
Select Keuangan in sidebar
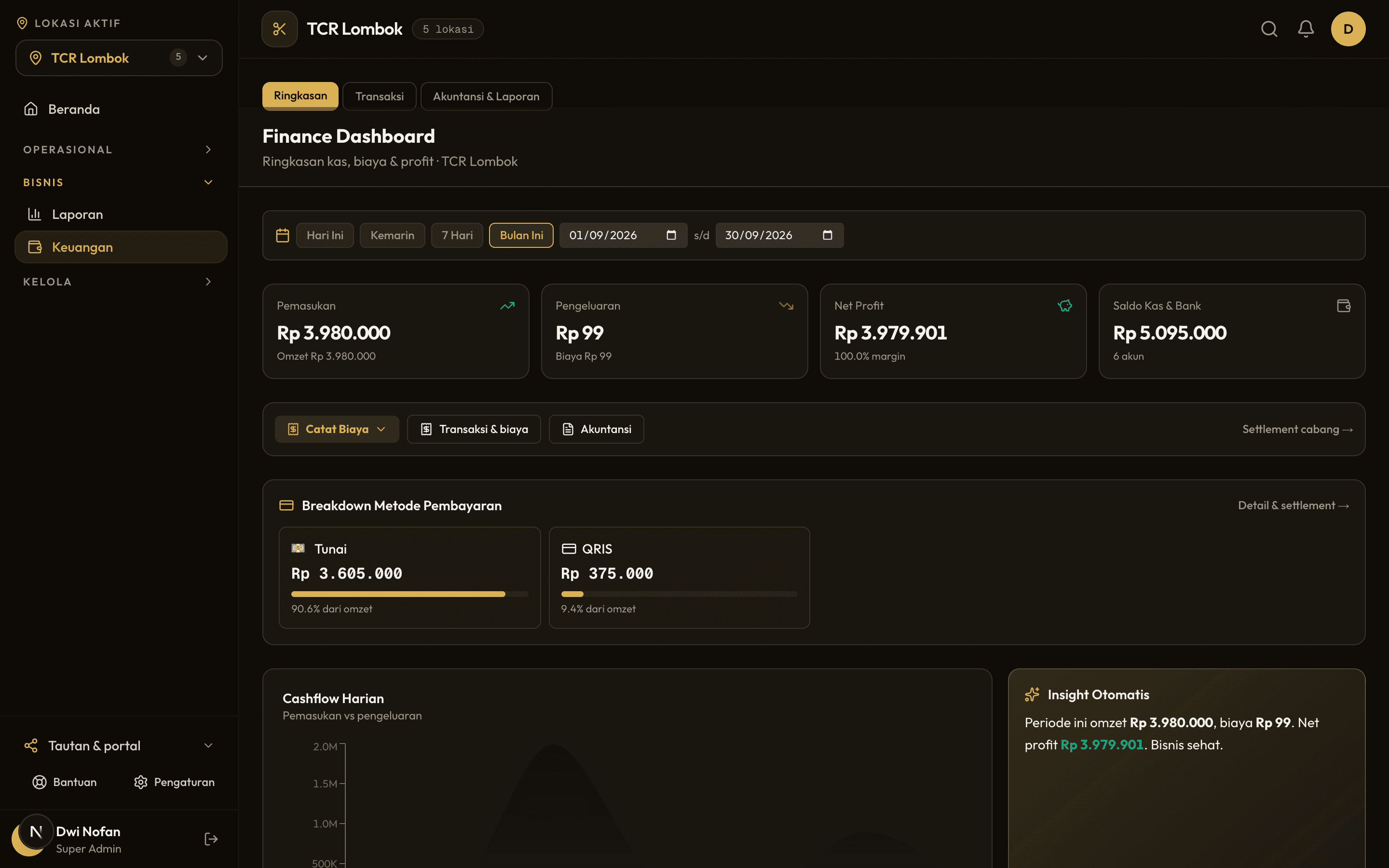click(x=121, y=247)
